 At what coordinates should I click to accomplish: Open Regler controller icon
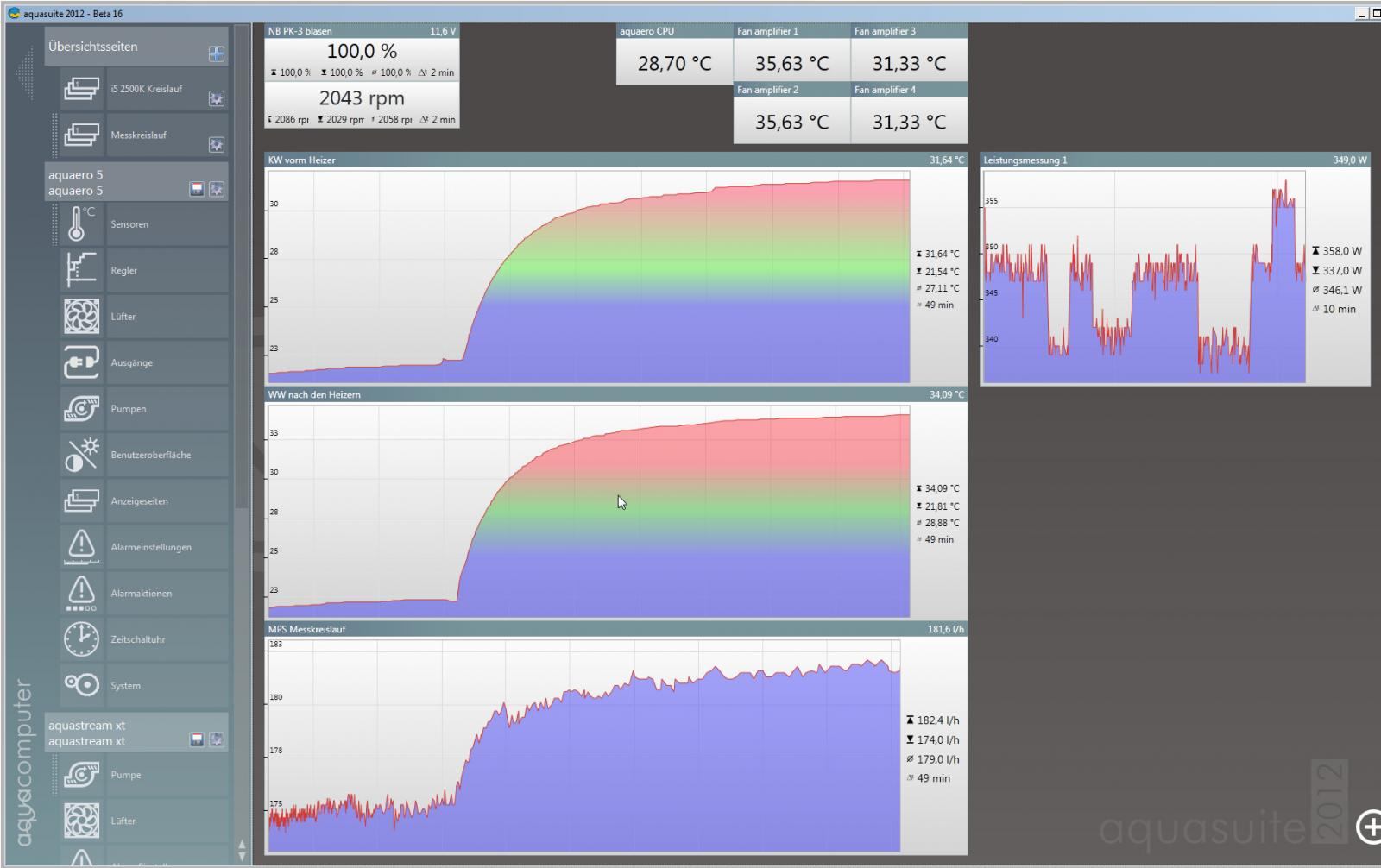click(81, 270)
